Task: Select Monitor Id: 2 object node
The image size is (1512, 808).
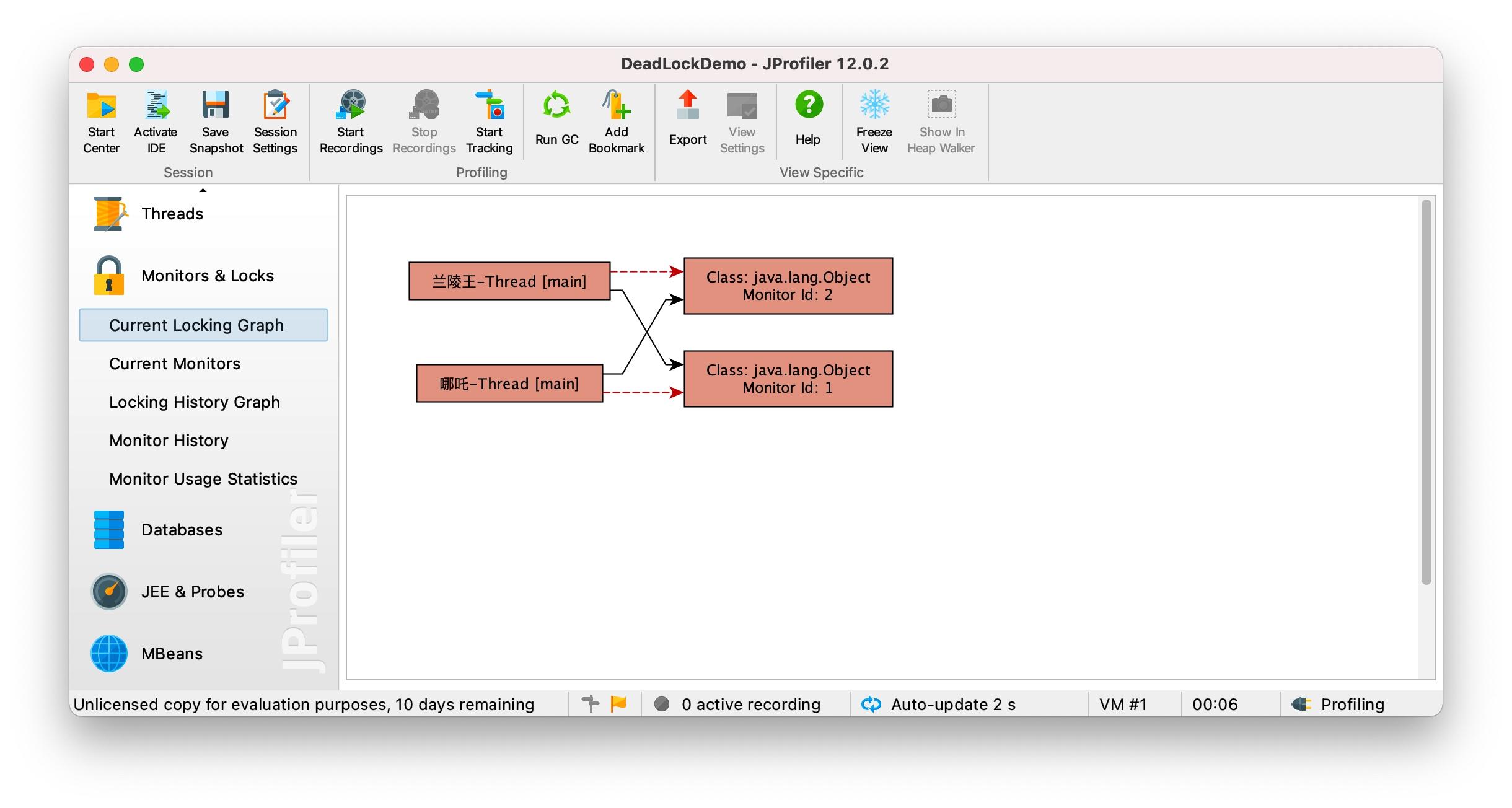Action: pyautogui.click(x=788, y=286)
